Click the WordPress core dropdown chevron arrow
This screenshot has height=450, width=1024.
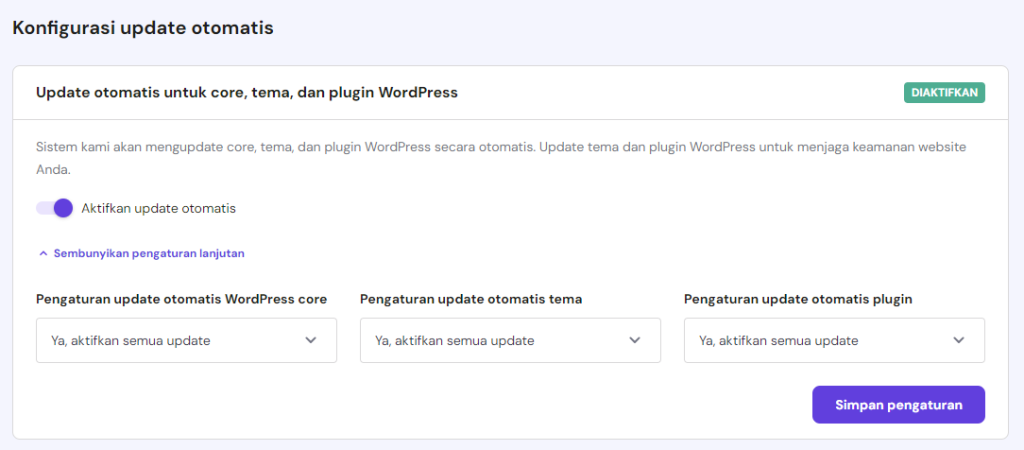[311, 340]
